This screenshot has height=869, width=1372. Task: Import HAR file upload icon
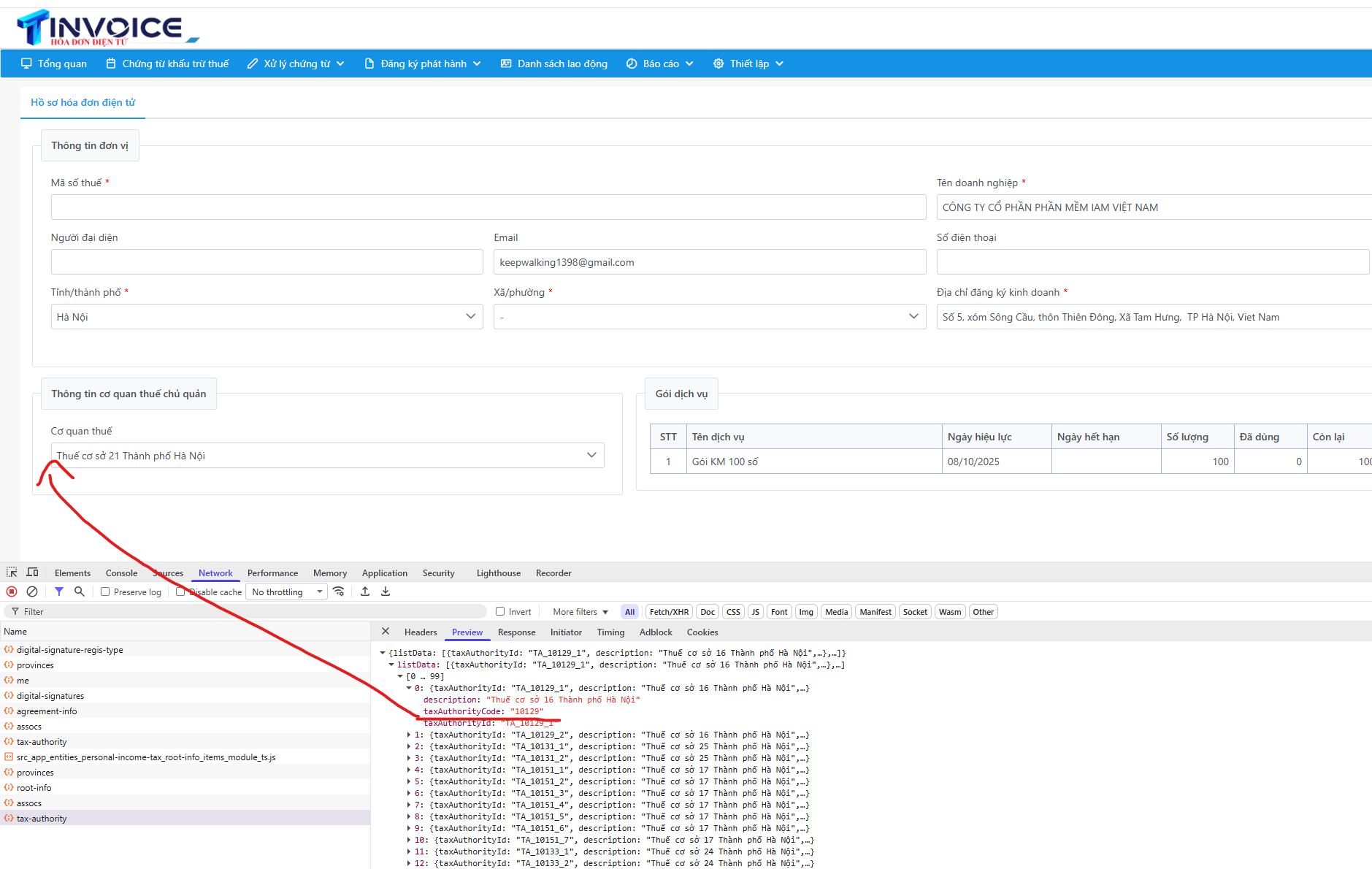(x=365, y=592)
